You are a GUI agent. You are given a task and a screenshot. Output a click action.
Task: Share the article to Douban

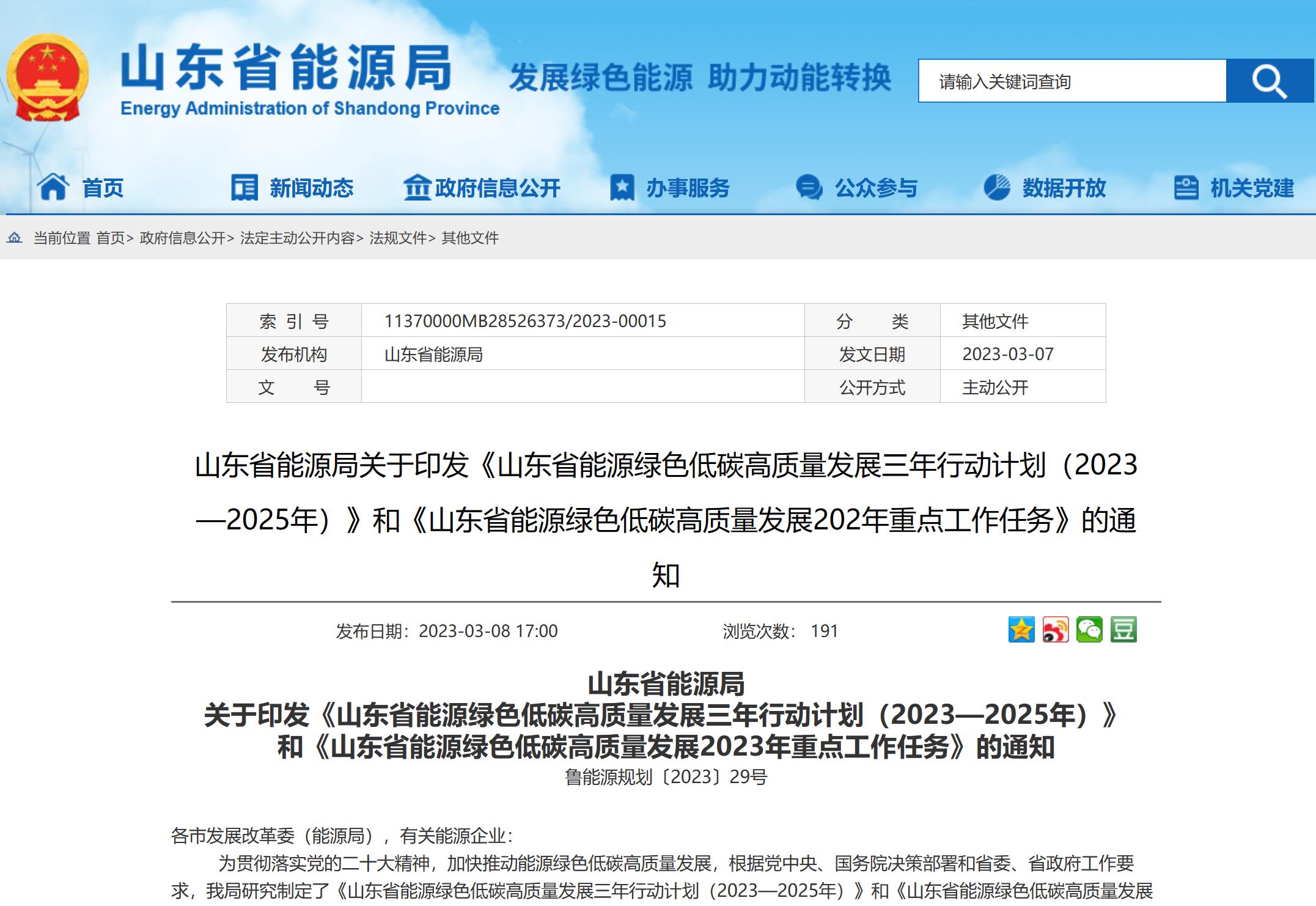coord(1123,630)
